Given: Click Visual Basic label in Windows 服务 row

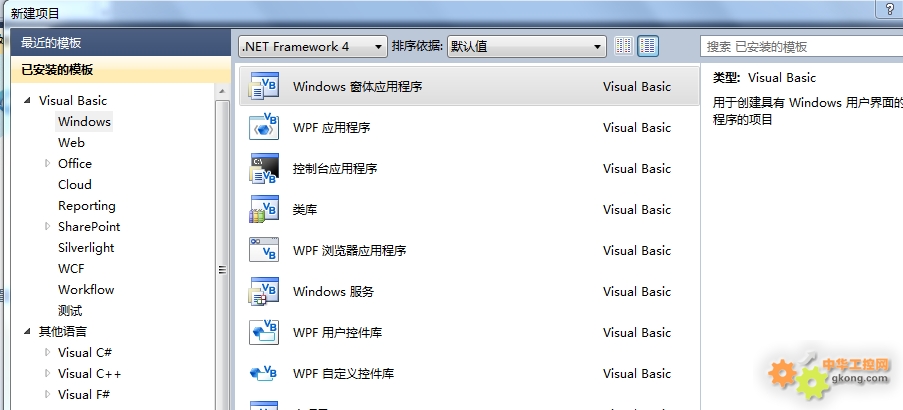Looking at the screenshot, I should tap(637, 291).
